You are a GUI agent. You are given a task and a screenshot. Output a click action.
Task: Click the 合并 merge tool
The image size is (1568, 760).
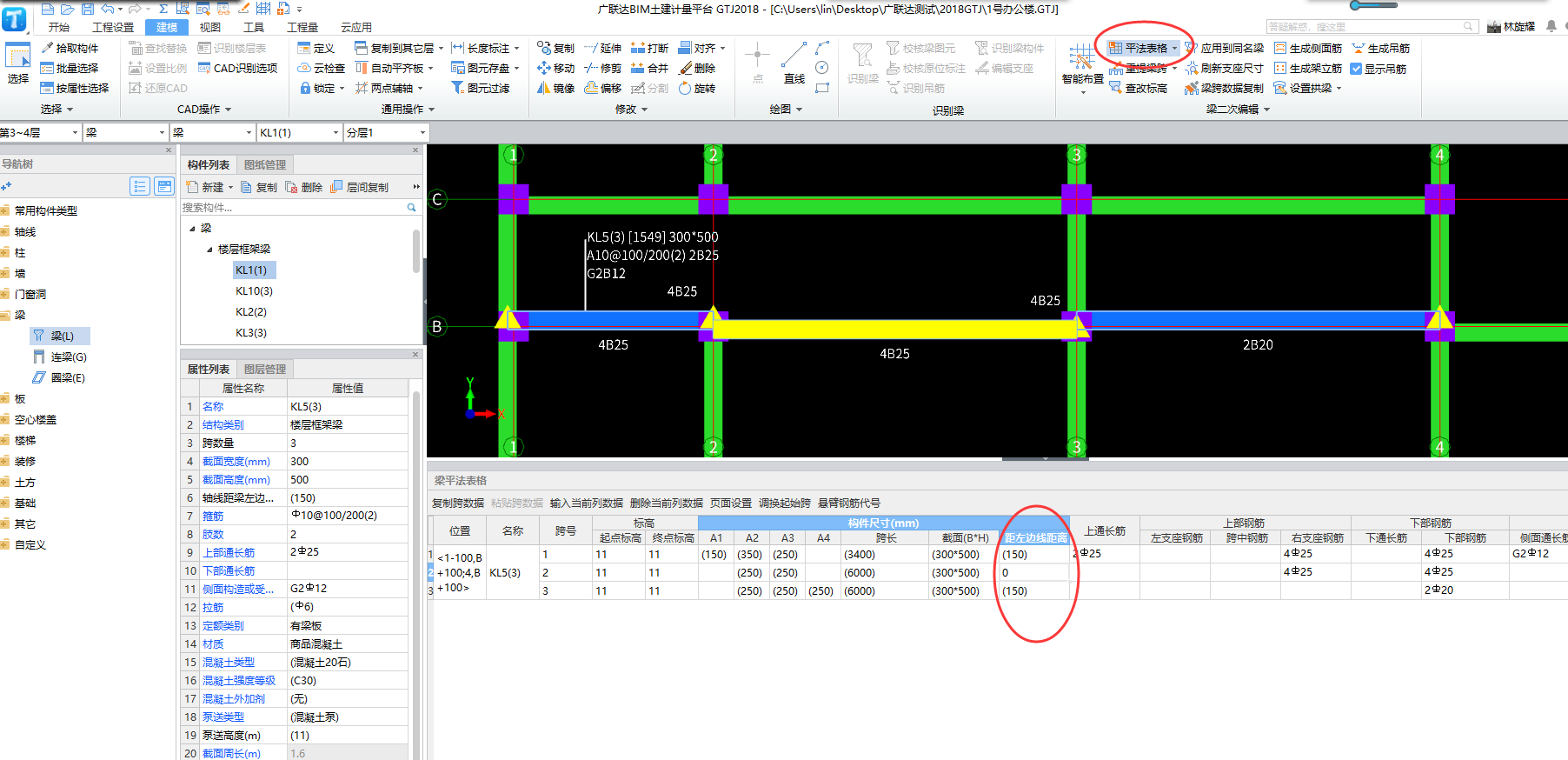[649, 68]
